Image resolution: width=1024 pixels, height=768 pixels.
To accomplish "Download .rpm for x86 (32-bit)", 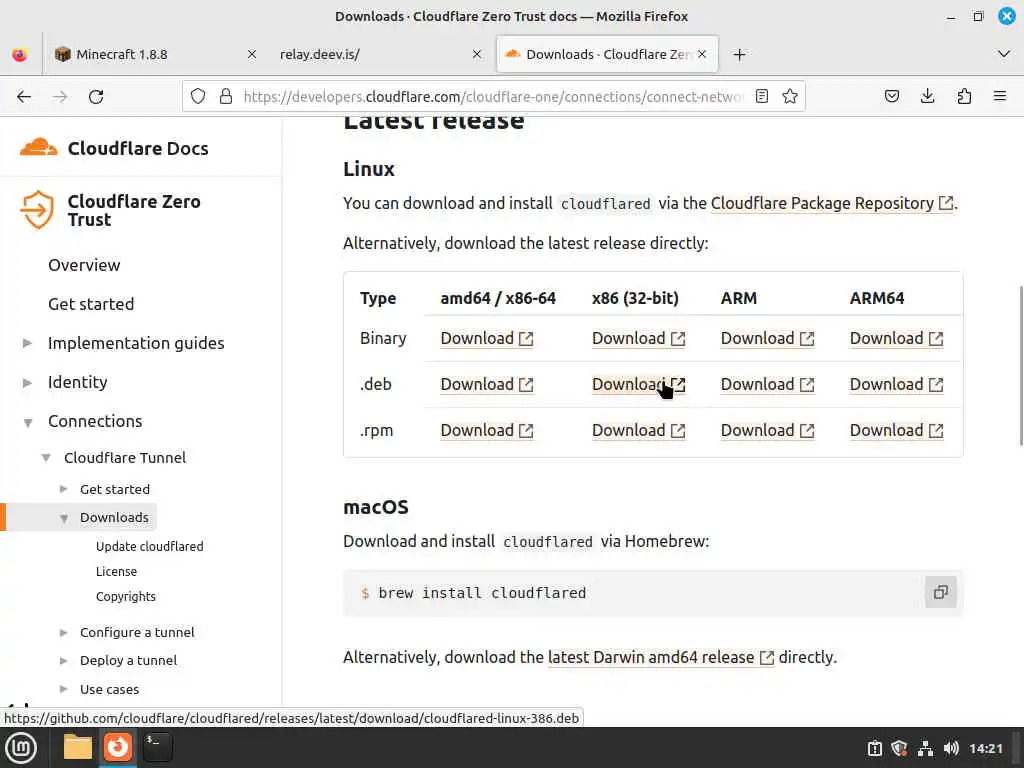I will [638, 430].
